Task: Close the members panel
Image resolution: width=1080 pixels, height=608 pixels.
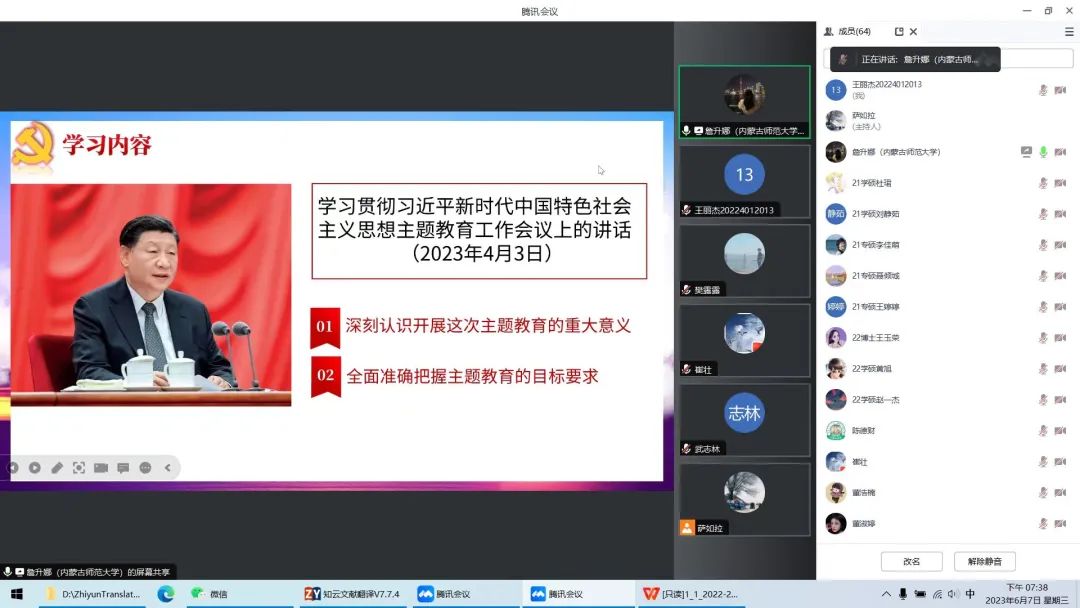Action: 914,32
